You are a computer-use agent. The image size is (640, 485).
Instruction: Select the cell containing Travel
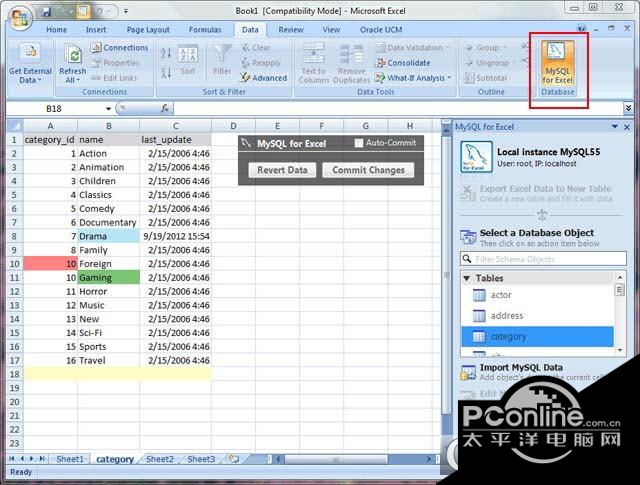[x=109, y=360]
